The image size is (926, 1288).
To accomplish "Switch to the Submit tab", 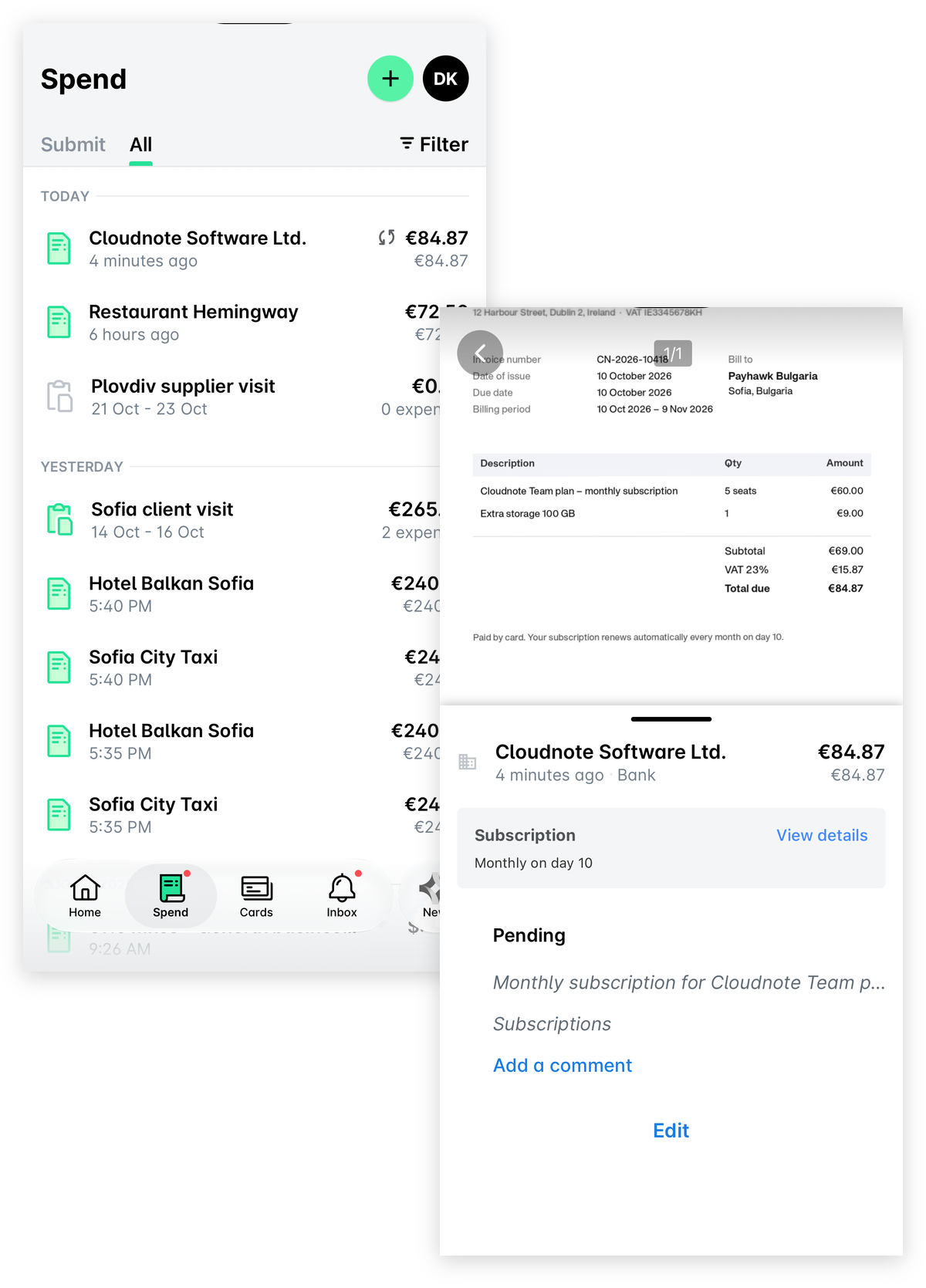I will tap(73, 144).
